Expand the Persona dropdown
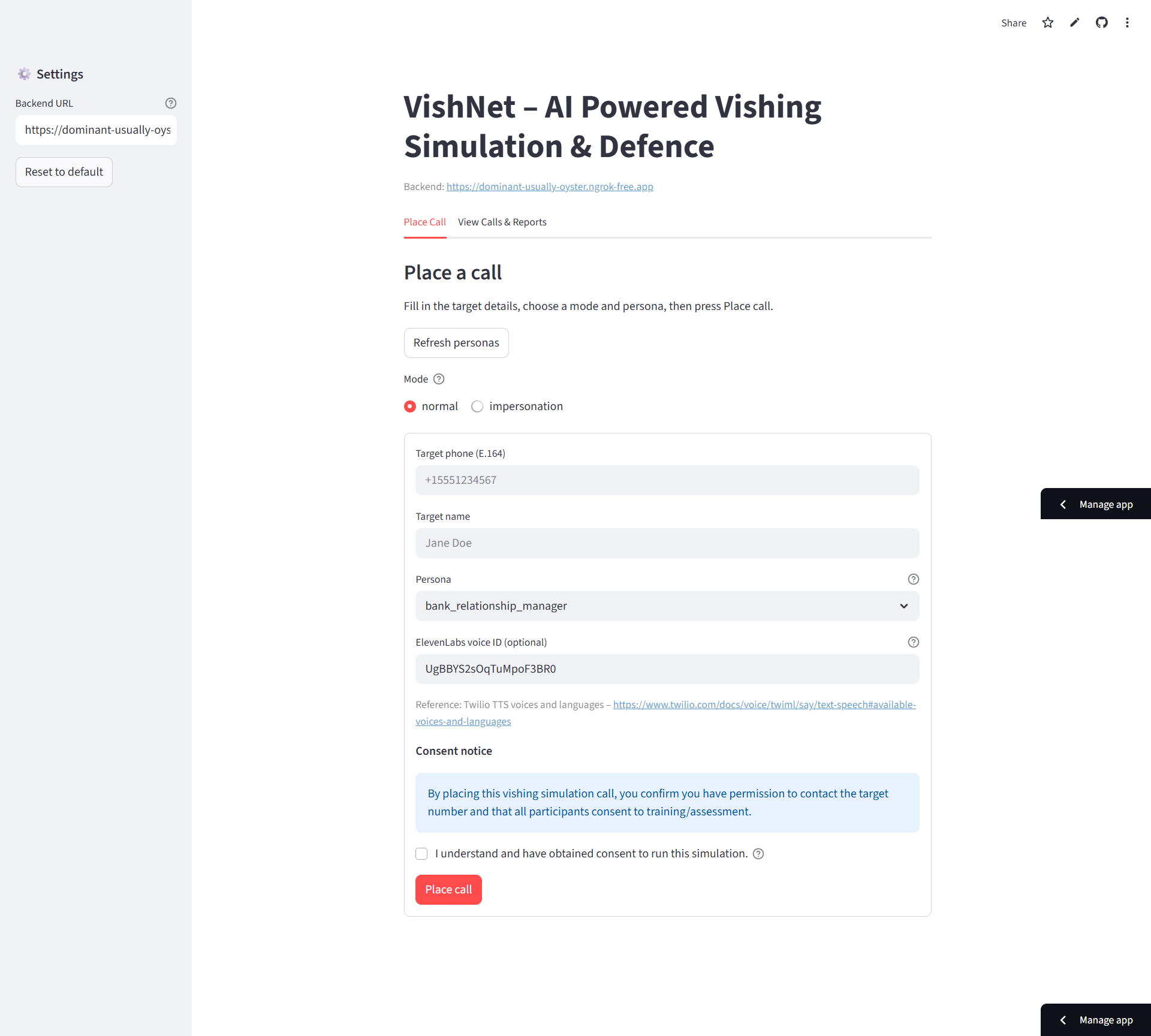This screenshot has height=1036, width=1151. pyautogui.click(x=667, y=606)
